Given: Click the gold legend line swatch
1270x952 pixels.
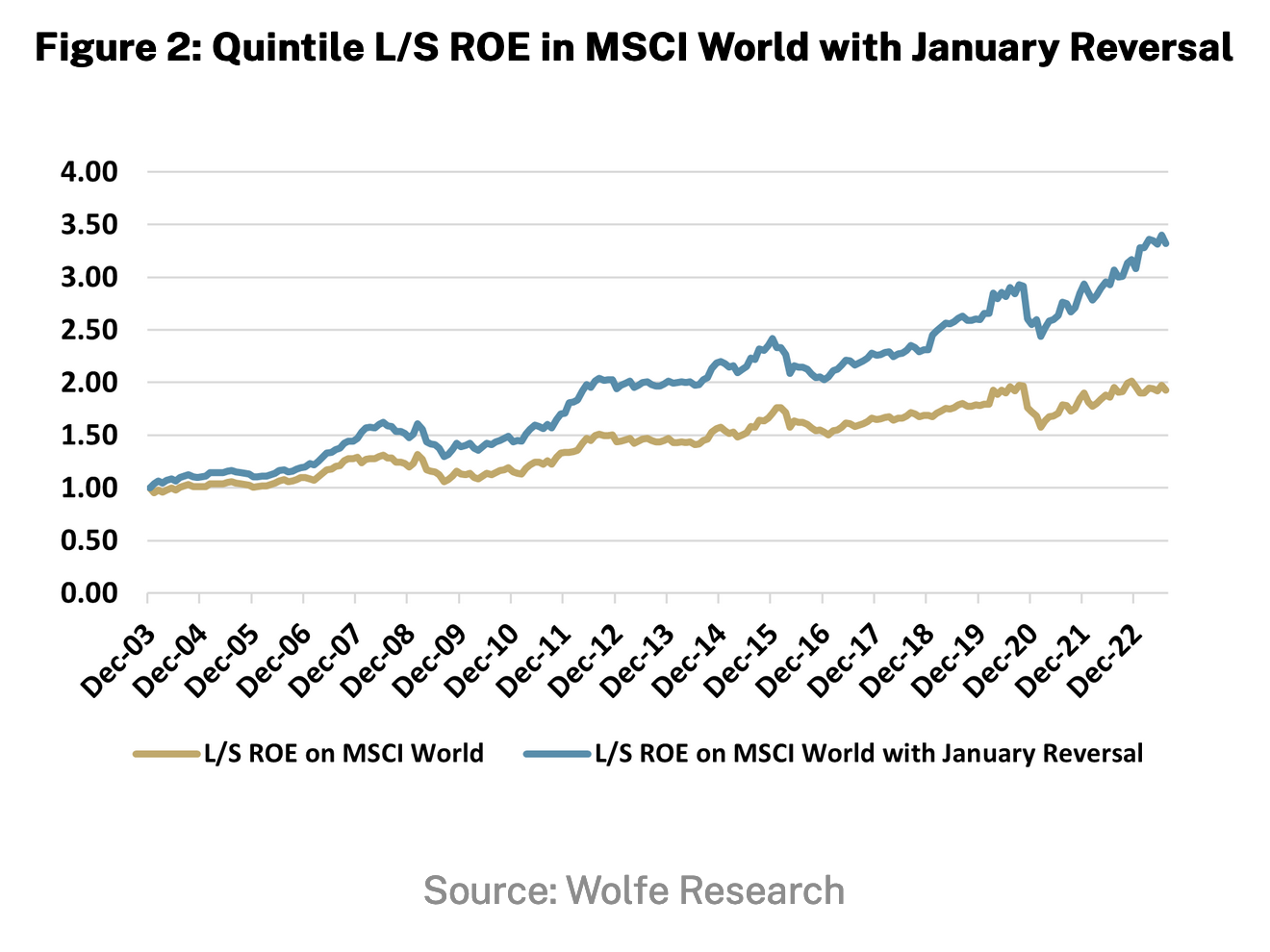Looking at the screenshot, I should 165,754.
